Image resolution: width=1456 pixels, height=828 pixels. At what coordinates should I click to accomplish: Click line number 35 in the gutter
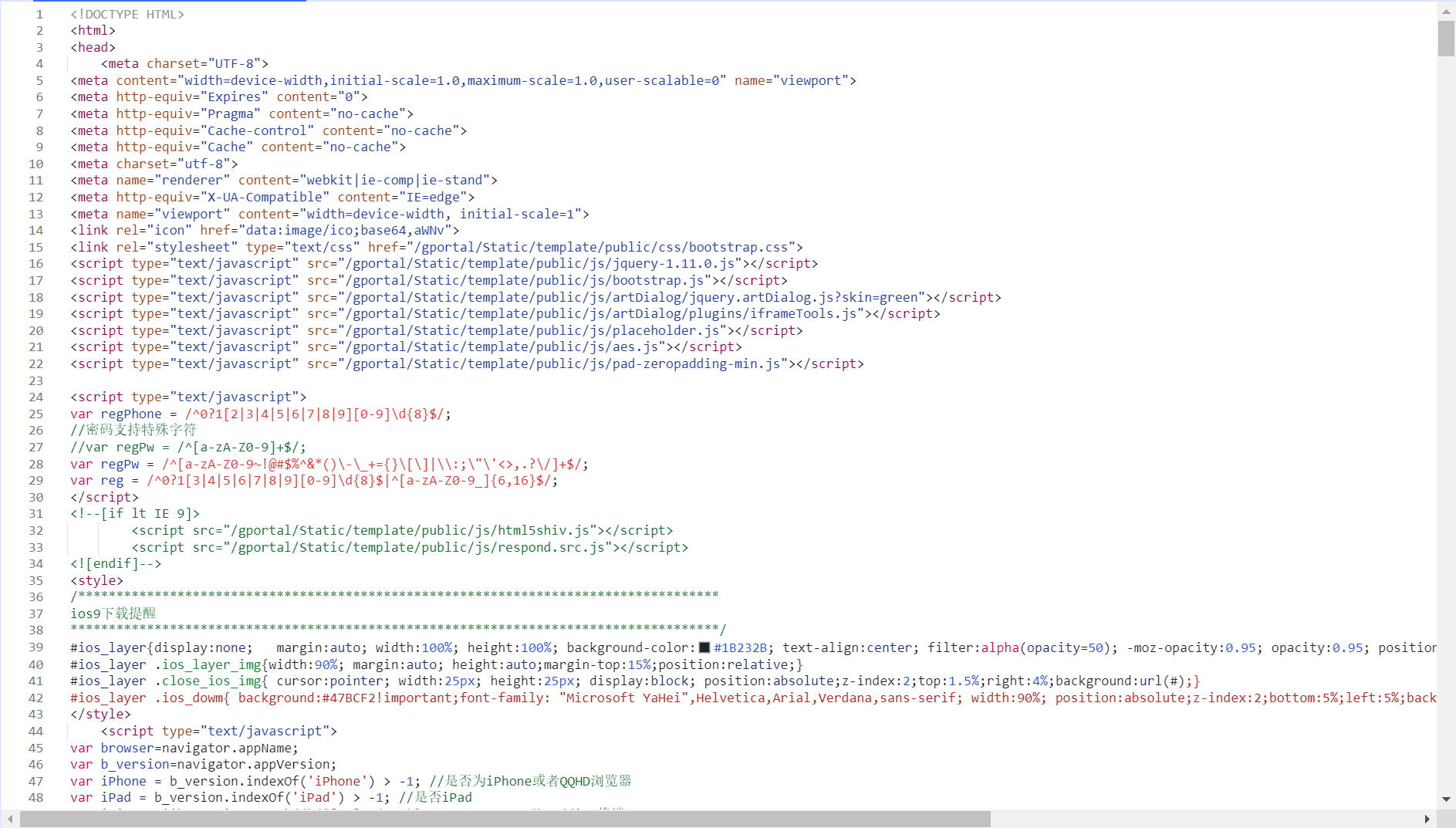click(x=36, y=580)
